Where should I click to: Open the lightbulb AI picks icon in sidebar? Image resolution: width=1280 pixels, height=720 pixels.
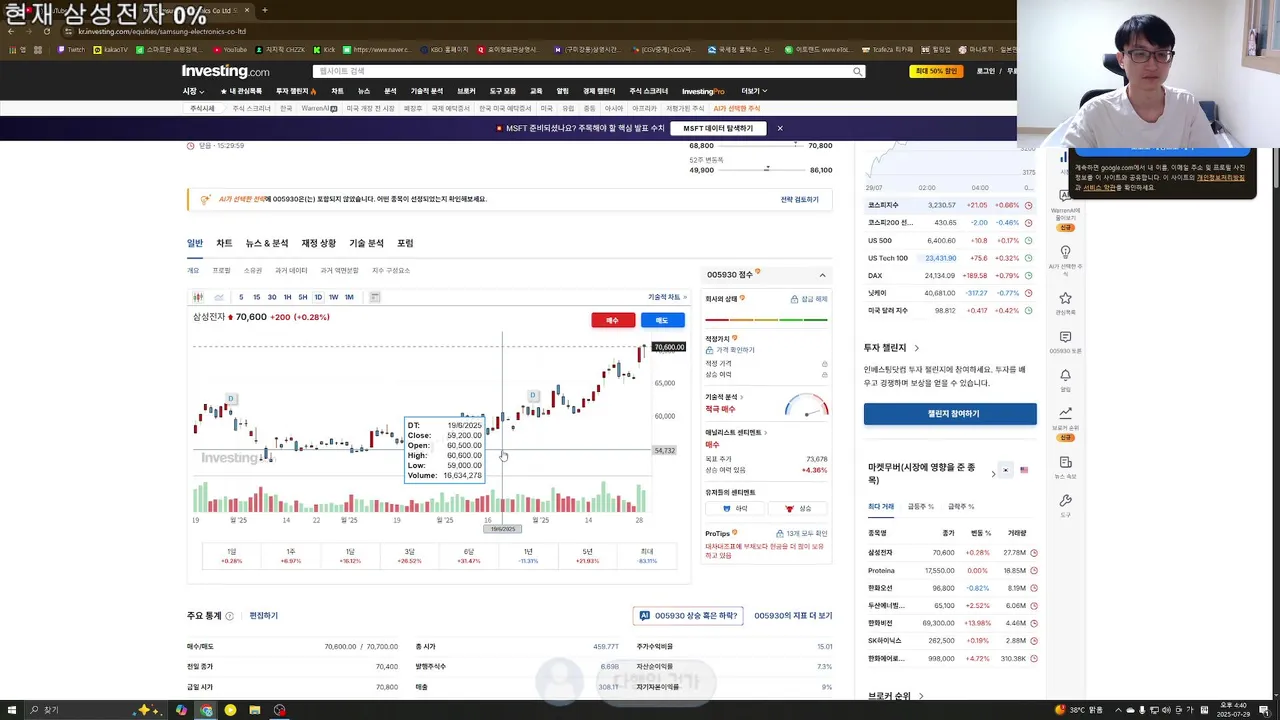[1065, 252]
